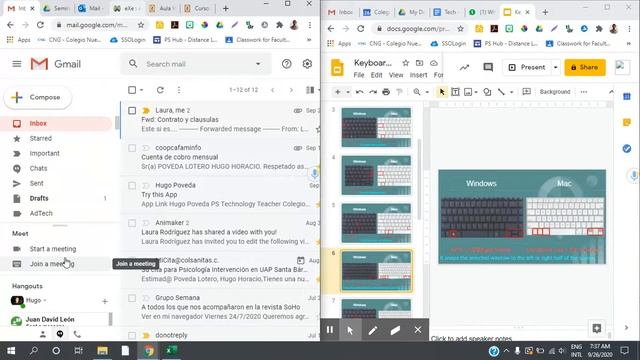Select the shape tool in Slides
640x360 pixels.
click(487, 92)
